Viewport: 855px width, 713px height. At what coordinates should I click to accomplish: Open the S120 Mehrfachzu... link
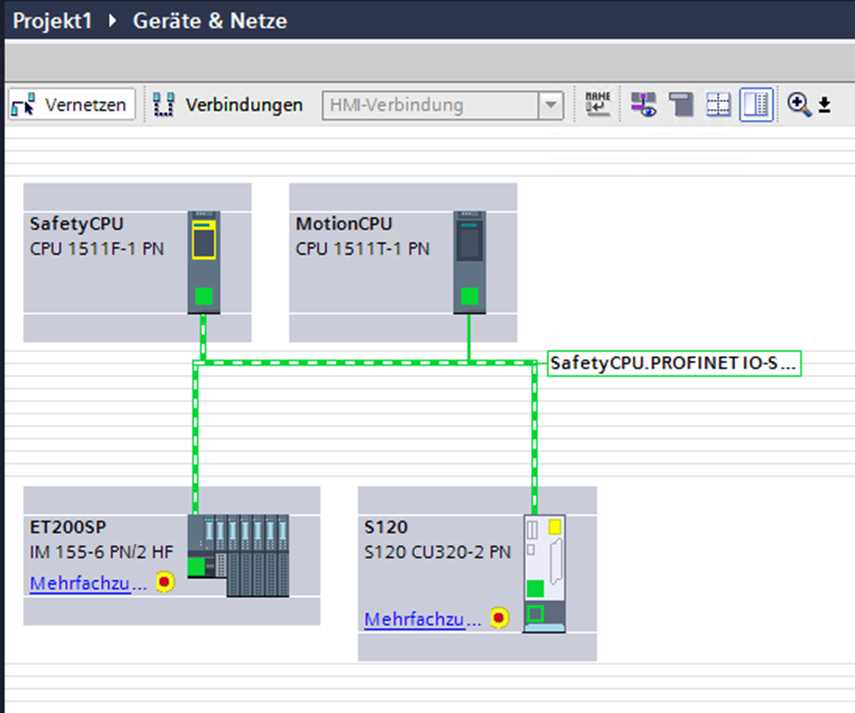tap(423, 619)
